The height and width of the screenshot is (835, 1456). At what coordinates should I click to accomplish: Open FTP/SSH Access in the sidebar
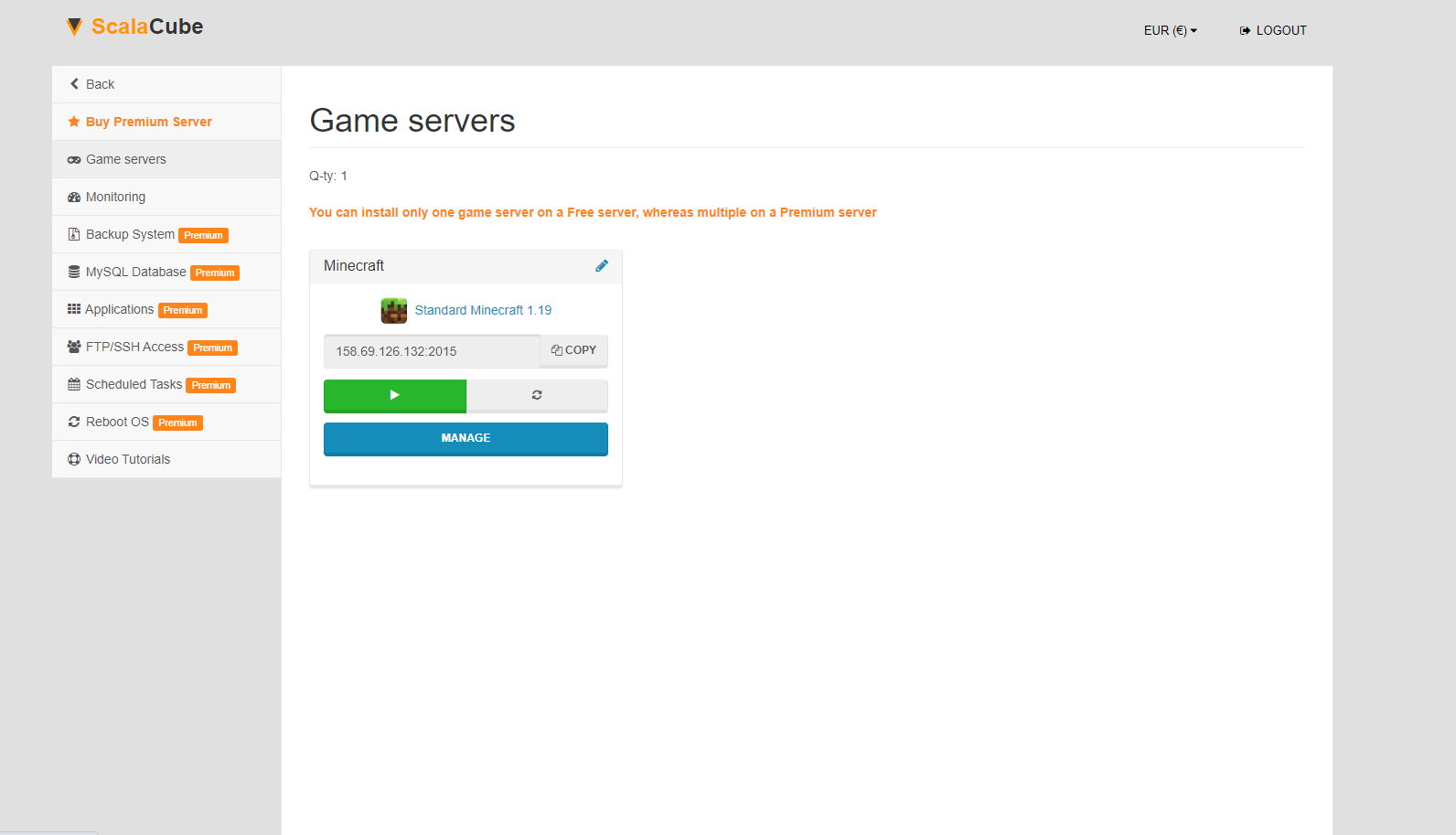166,347
